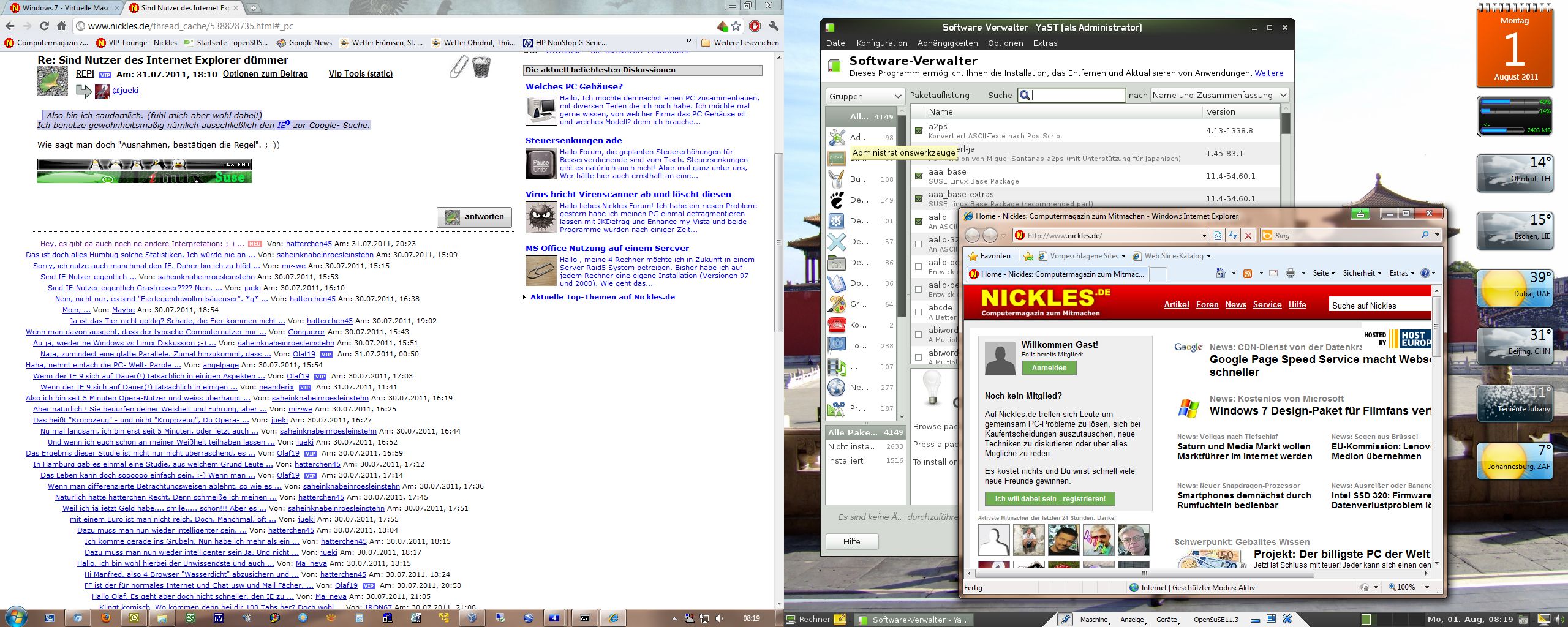Image resolution: width=1568 pixels, height=627 pixels.
Task: Click the paperclip attachment icon in the post
Action: pyautogui.click(x=459, y=67)
